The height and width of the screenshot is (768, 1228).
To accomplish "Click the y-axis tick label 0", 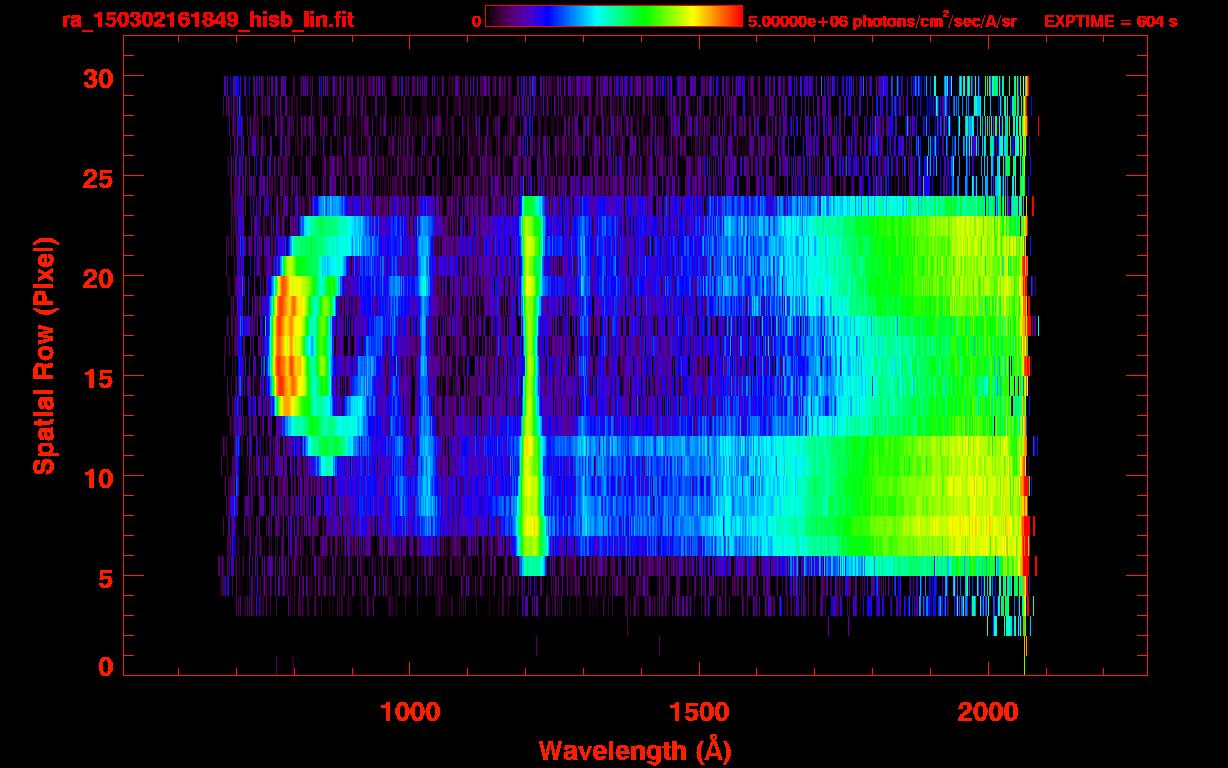I will click(x=105, y=666).
